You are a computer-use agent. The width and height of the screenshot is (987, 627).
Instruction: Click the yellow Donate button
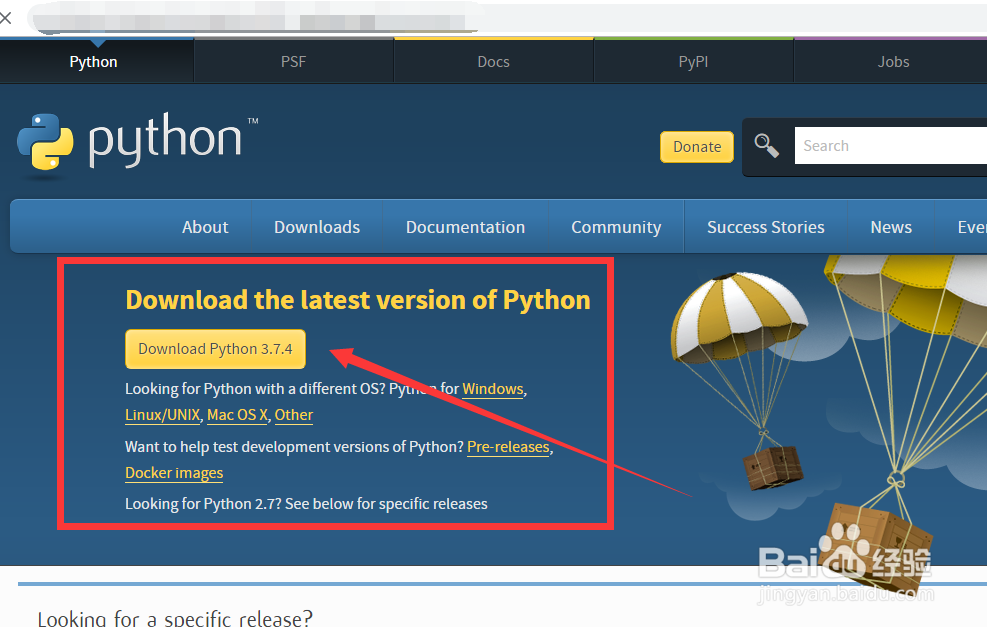click(x=697, y=147)
